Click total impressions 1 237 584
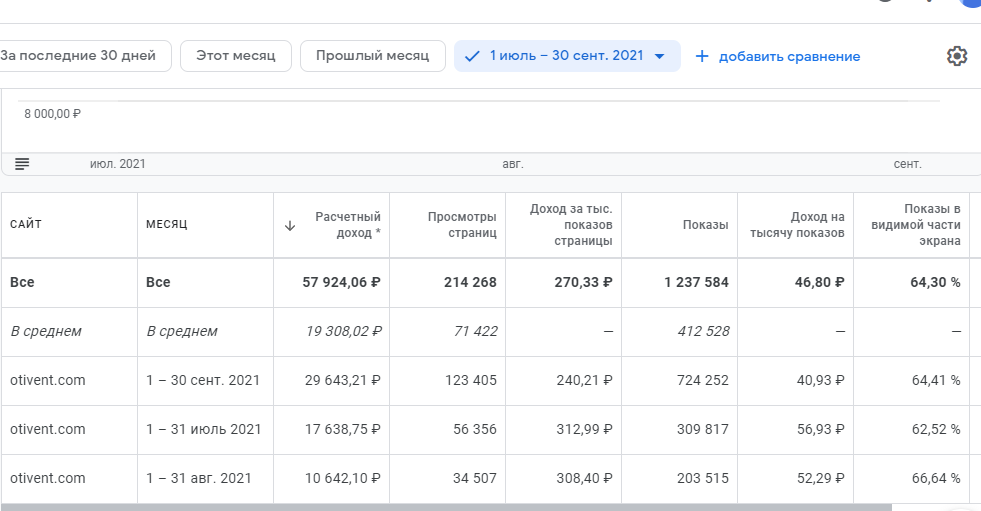The image size is (981, 511). [x=696, y=282]
